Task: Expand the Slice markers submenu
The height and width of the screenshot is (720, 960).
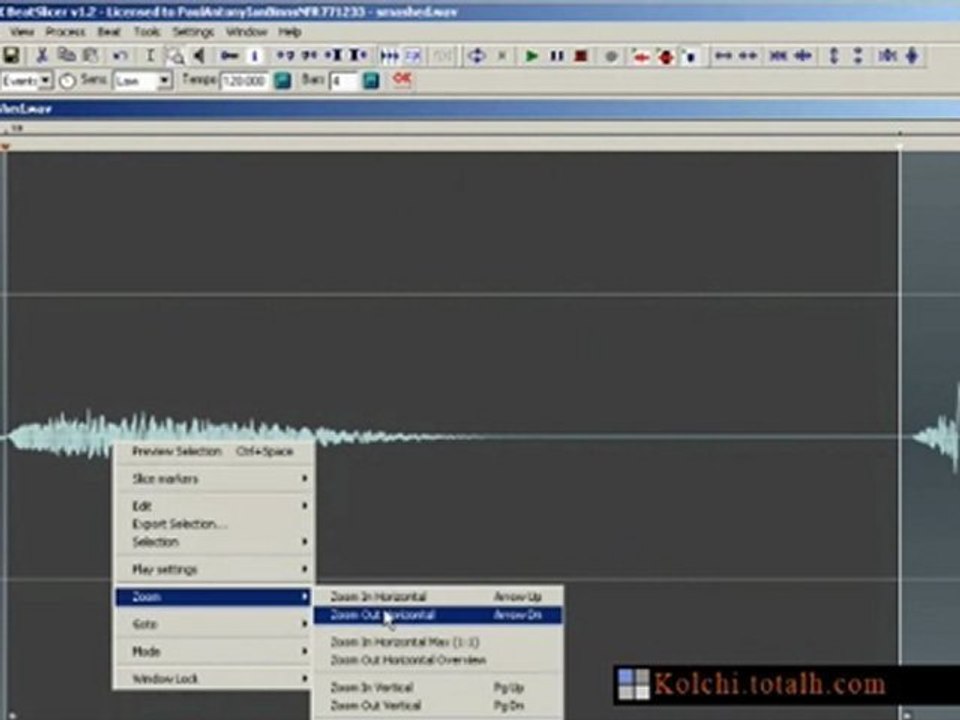Action: pyautogui.click(x=214, y=479)
